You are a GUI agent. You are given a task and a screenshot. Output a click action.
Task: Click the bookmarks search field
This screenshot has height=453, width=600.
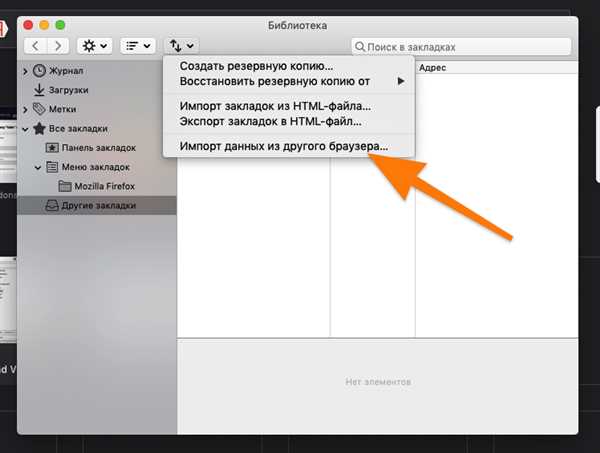pyautogui.click(x=461, y=47)
